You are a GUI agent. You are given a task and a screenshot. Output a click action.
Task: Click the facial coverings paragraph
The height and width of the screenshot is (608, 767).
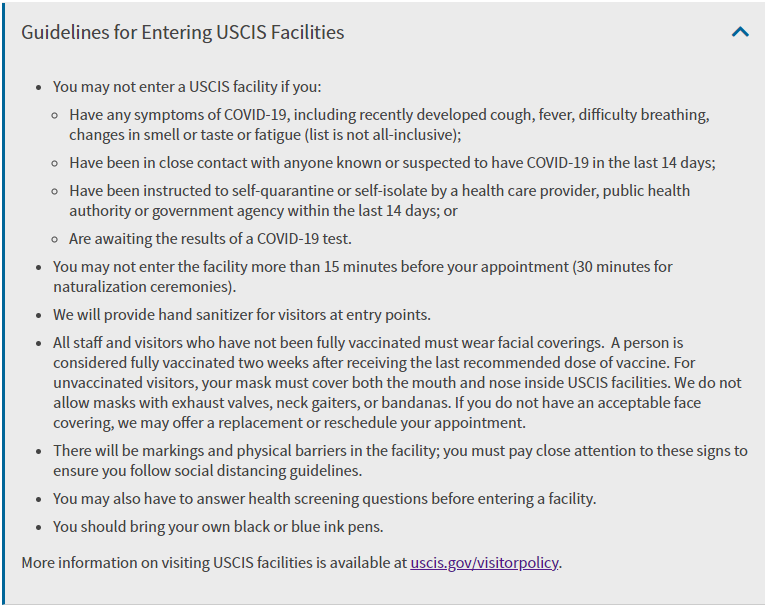click(397, 383)
